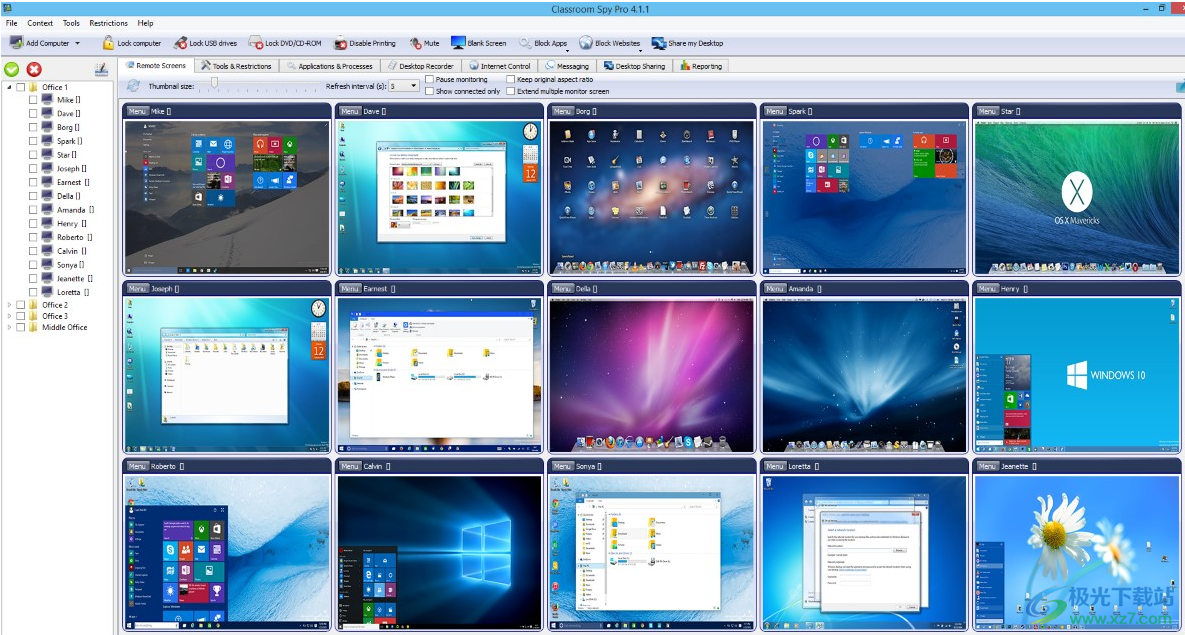Check the Office 1 group checkbox
Viewport: 1185px width, 635px height.
point(20,87)
